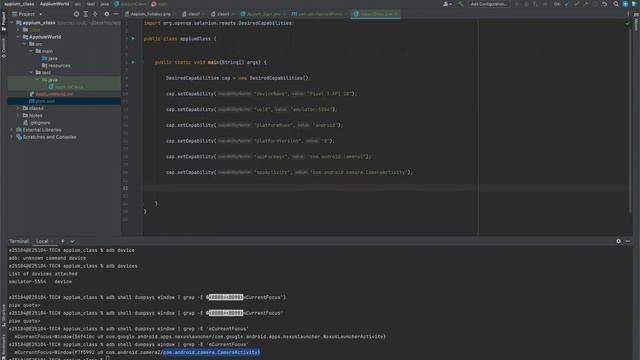The height and width of the screenshot is (360, 640).
Task: Click the Build project hammer icon
Action: pyautogui.click(x=461, y=4)
